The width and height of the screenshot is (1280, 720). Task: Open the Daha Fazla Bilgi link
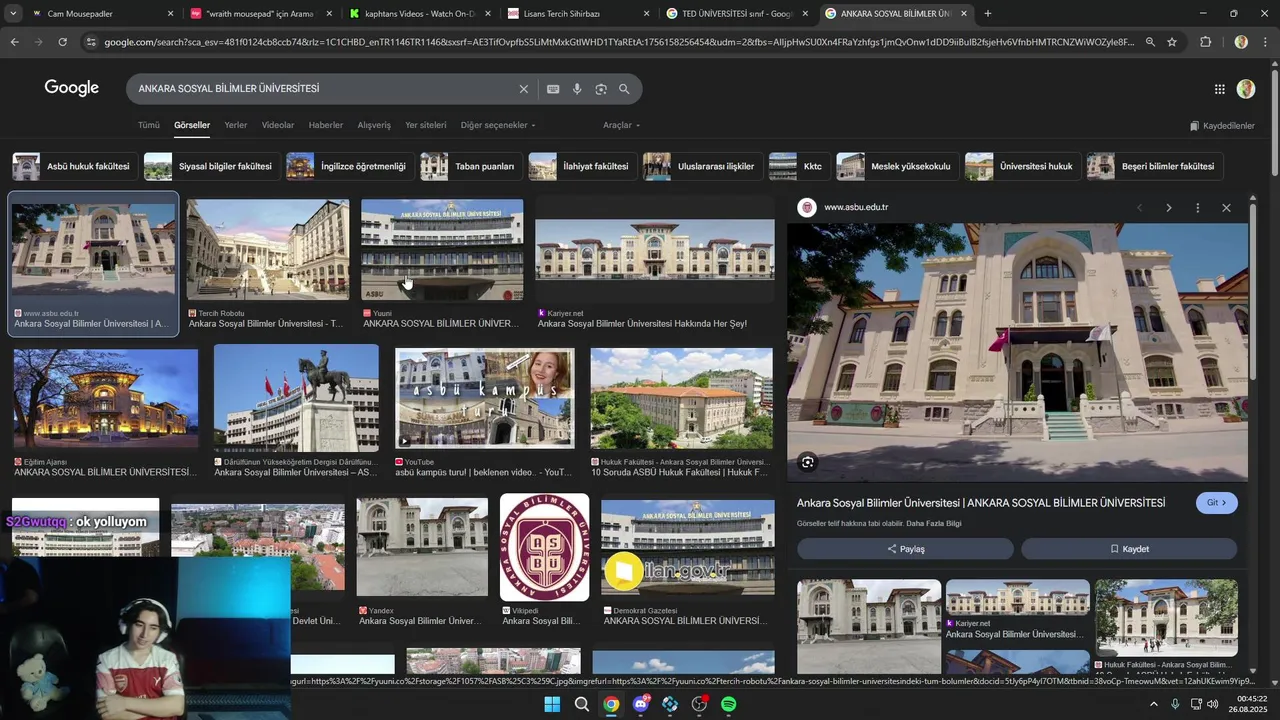click(x=934, y=524)
